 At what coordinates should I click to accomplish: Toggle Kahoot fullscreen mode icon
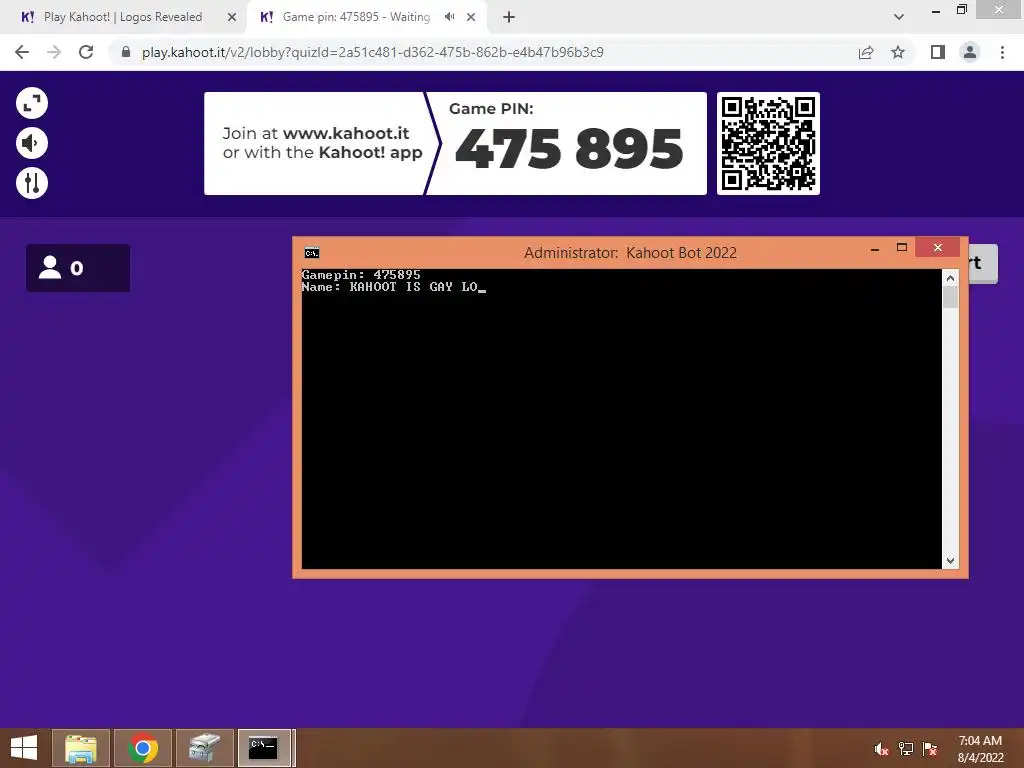[x=32, y=103]
